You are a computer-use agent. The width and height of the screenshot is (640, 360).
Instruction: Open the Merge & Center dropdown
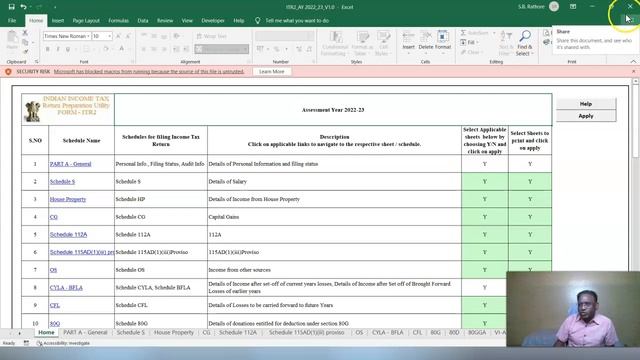(x=246, y=49)
